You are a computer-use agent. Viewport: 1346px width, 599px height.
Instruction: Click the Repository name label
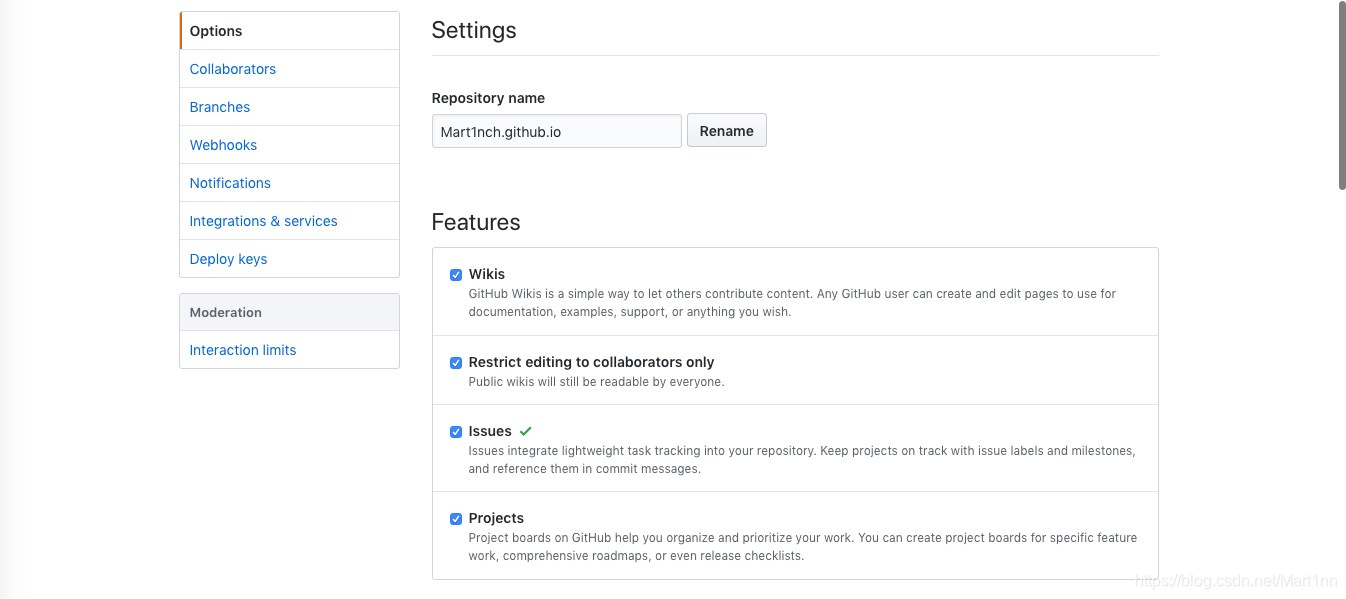[488, 98]
